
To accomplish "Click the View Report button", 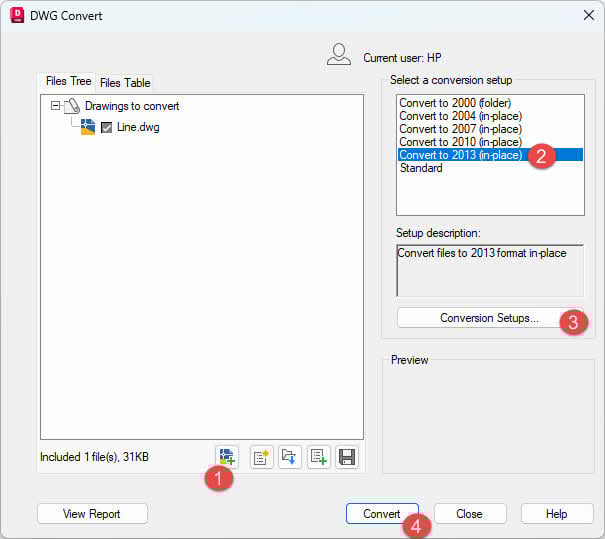I will pyautogui.click(x=92, y=514).
